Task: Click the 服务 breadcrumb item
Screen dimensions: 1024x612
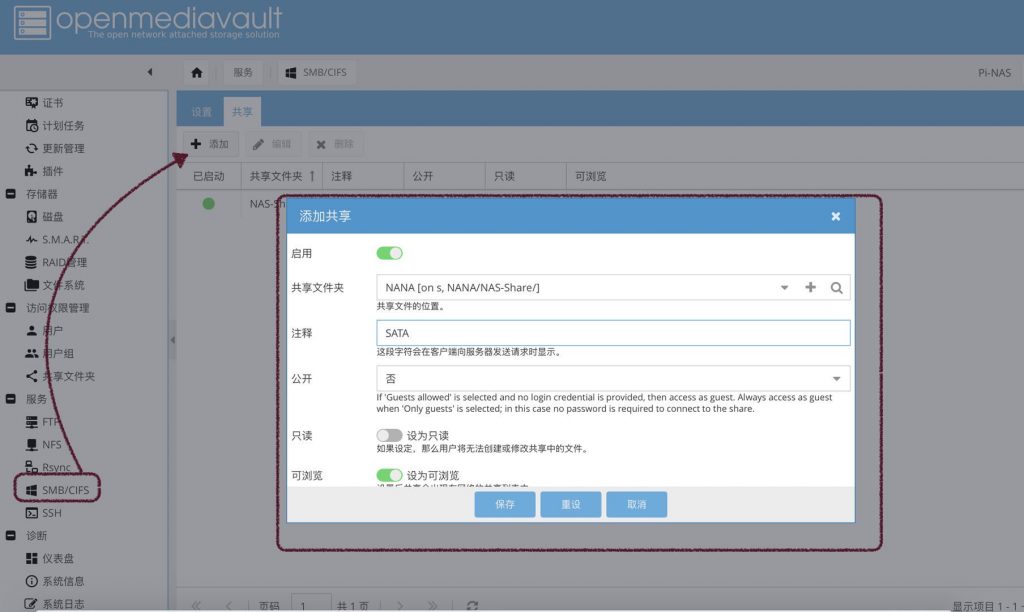Action: point(243,72)
